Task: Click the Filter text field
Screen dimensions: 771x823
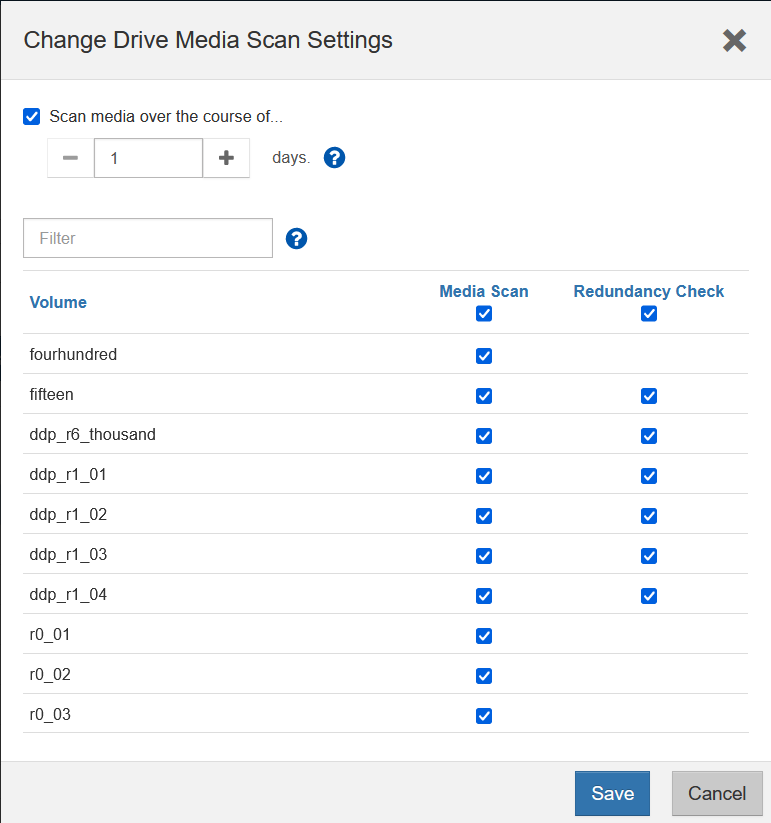Action: tap(148, 238)
